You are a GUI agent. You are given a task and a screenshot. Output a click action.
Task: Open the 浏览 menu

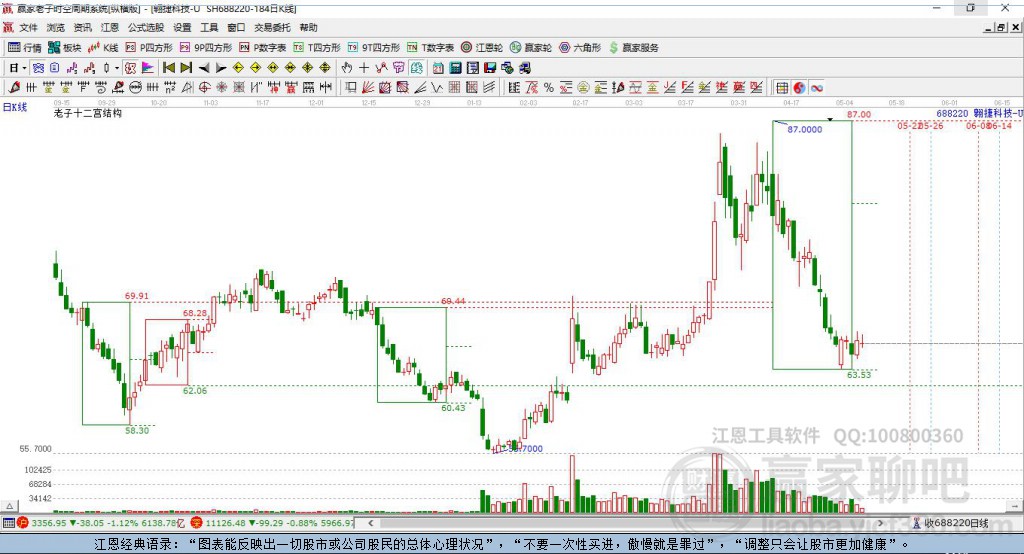(56, 27)
